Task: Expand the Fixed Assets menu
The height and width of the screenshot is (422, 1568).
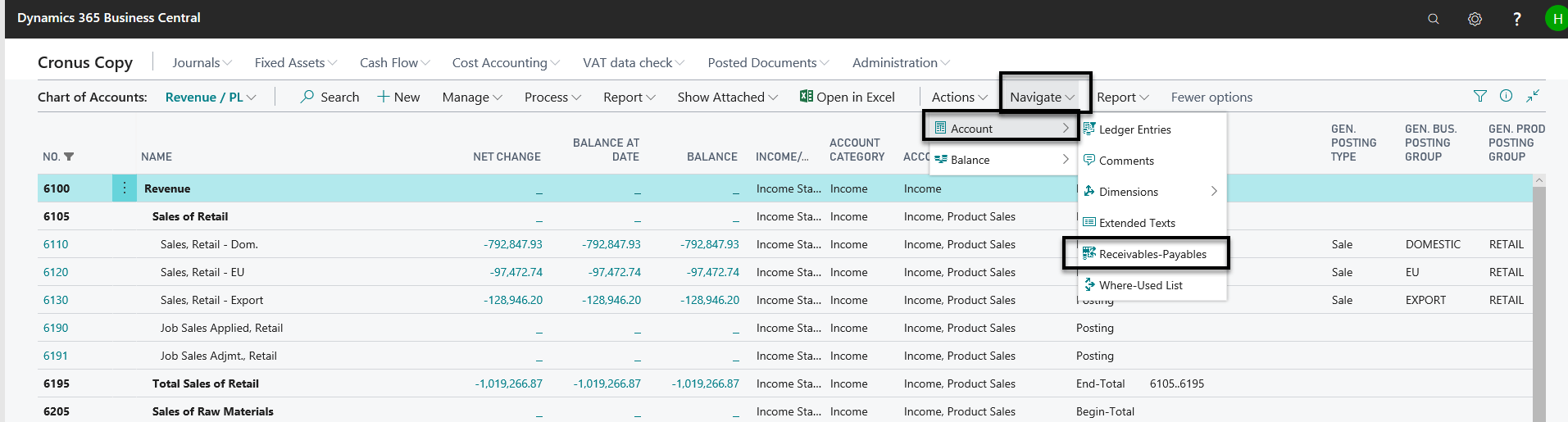Action: (x=295, y=62)
